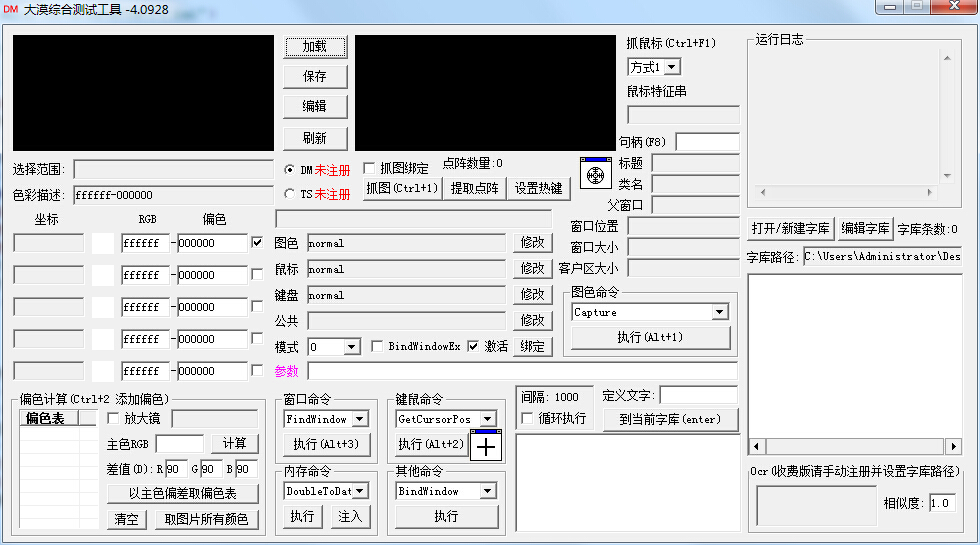Viewport: 980px width, 545px height.
Task: Check the third row 偏色 checkbox
Action: 257,306
